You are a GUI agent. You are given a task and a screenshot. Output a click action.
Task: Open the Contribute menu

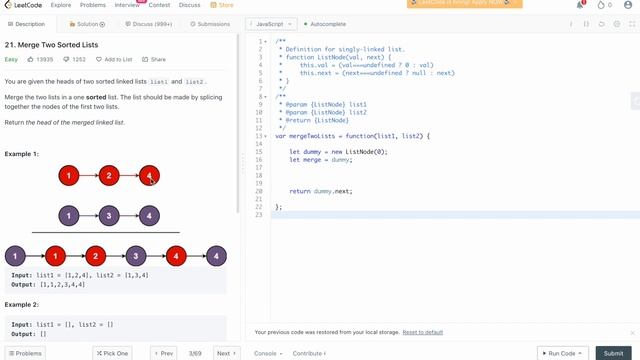click(309, 353)
